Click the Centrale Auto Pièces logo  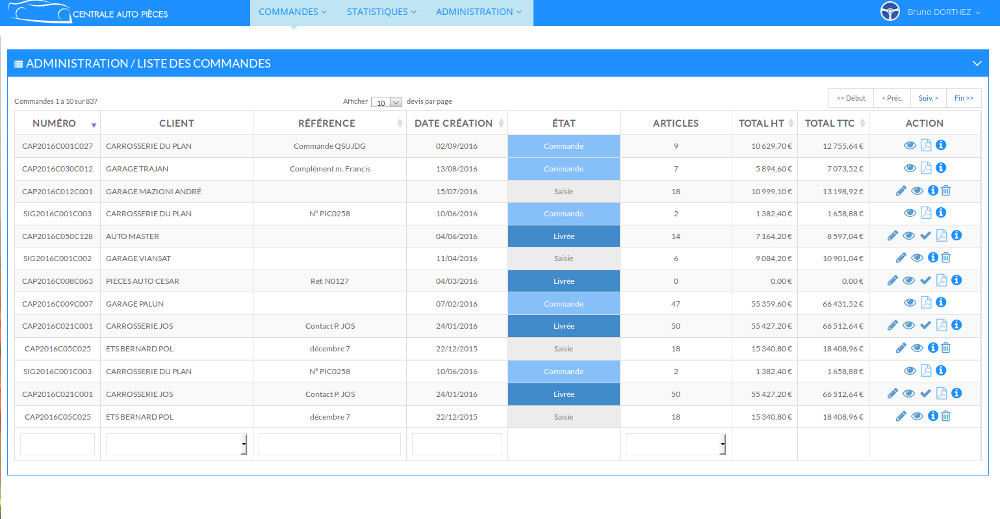88,12
